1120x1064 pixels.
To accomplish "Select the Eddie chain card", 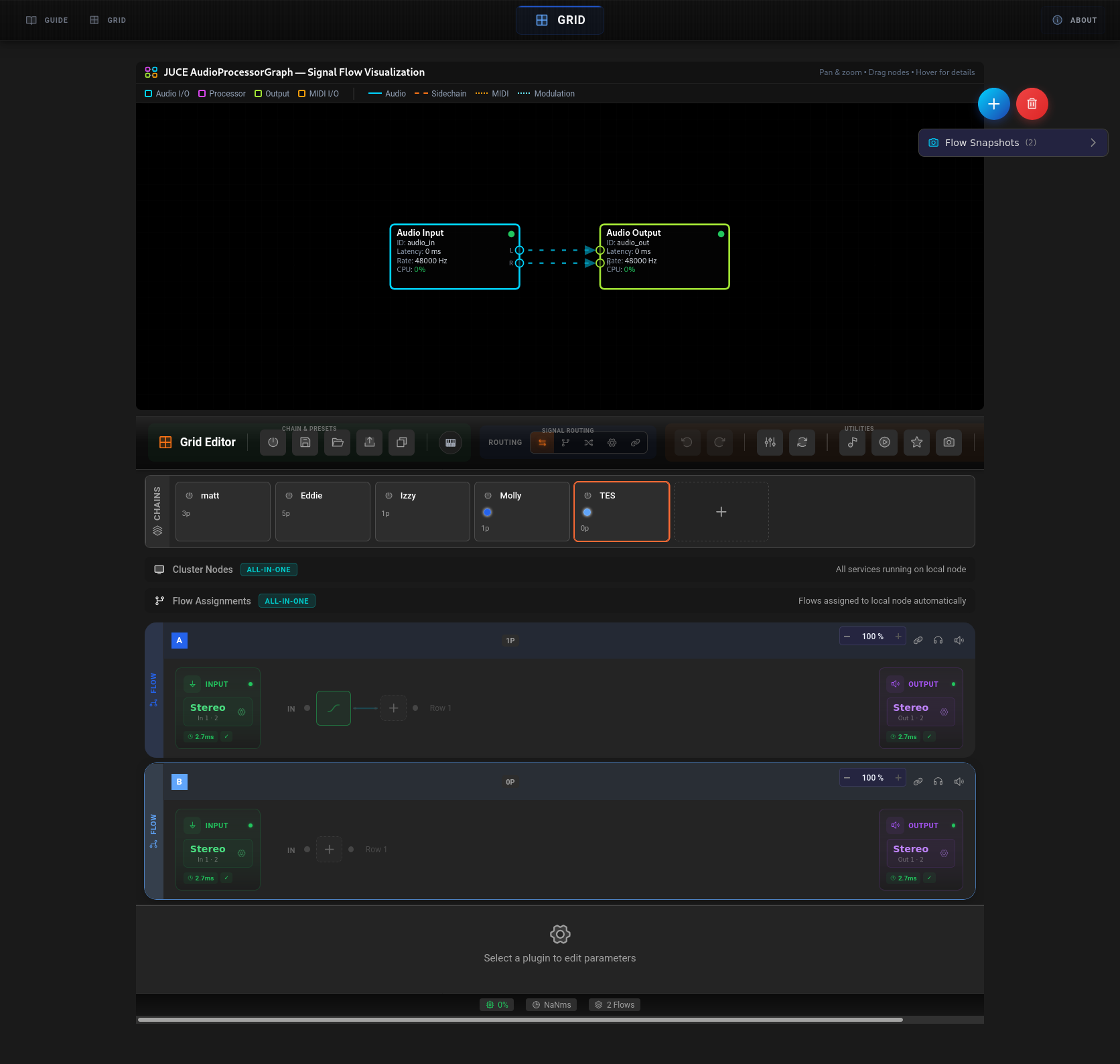I will 323,511.
